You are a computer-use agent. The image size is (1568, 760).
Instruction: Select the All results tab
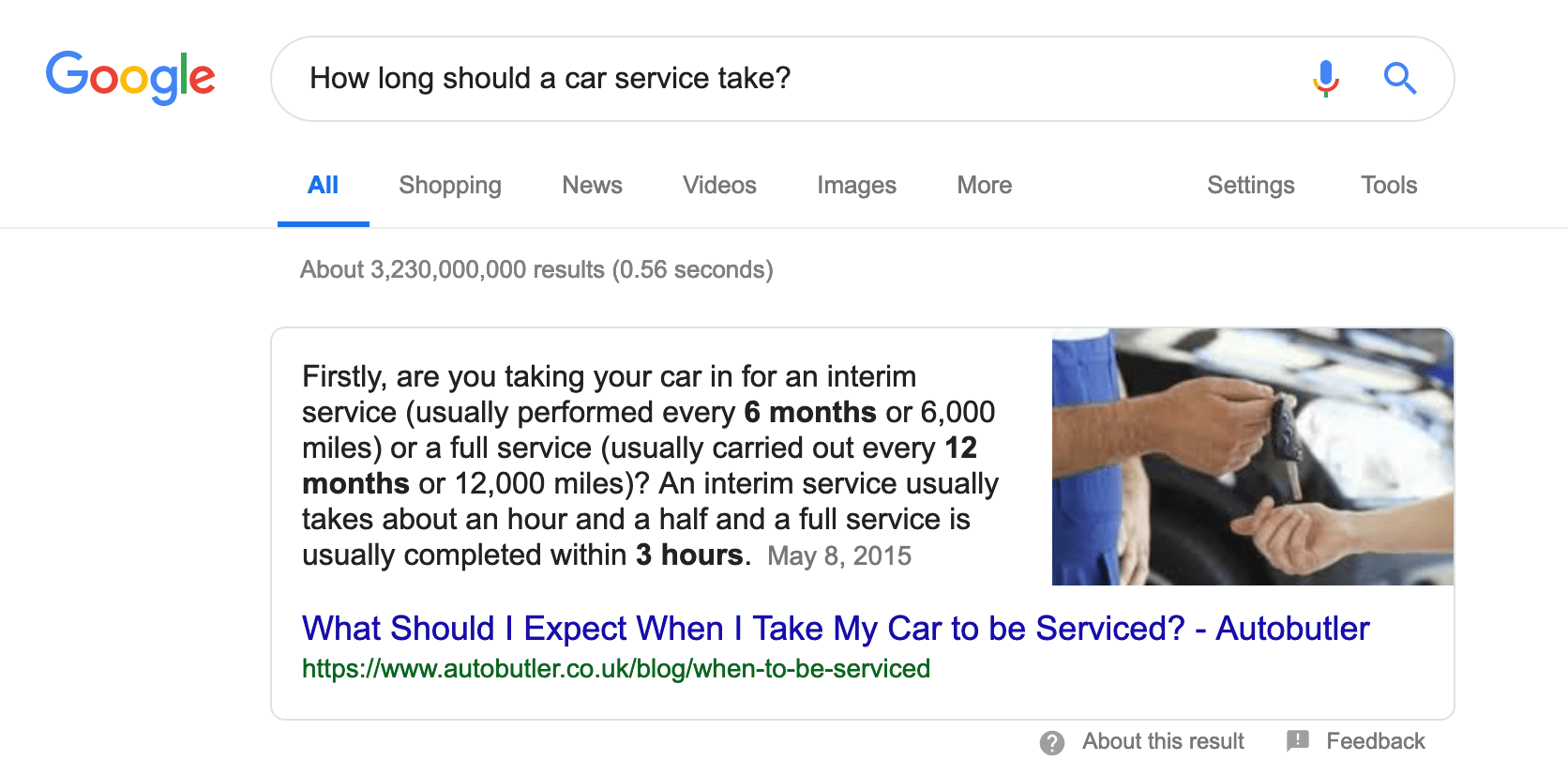(x=323, y=185)
